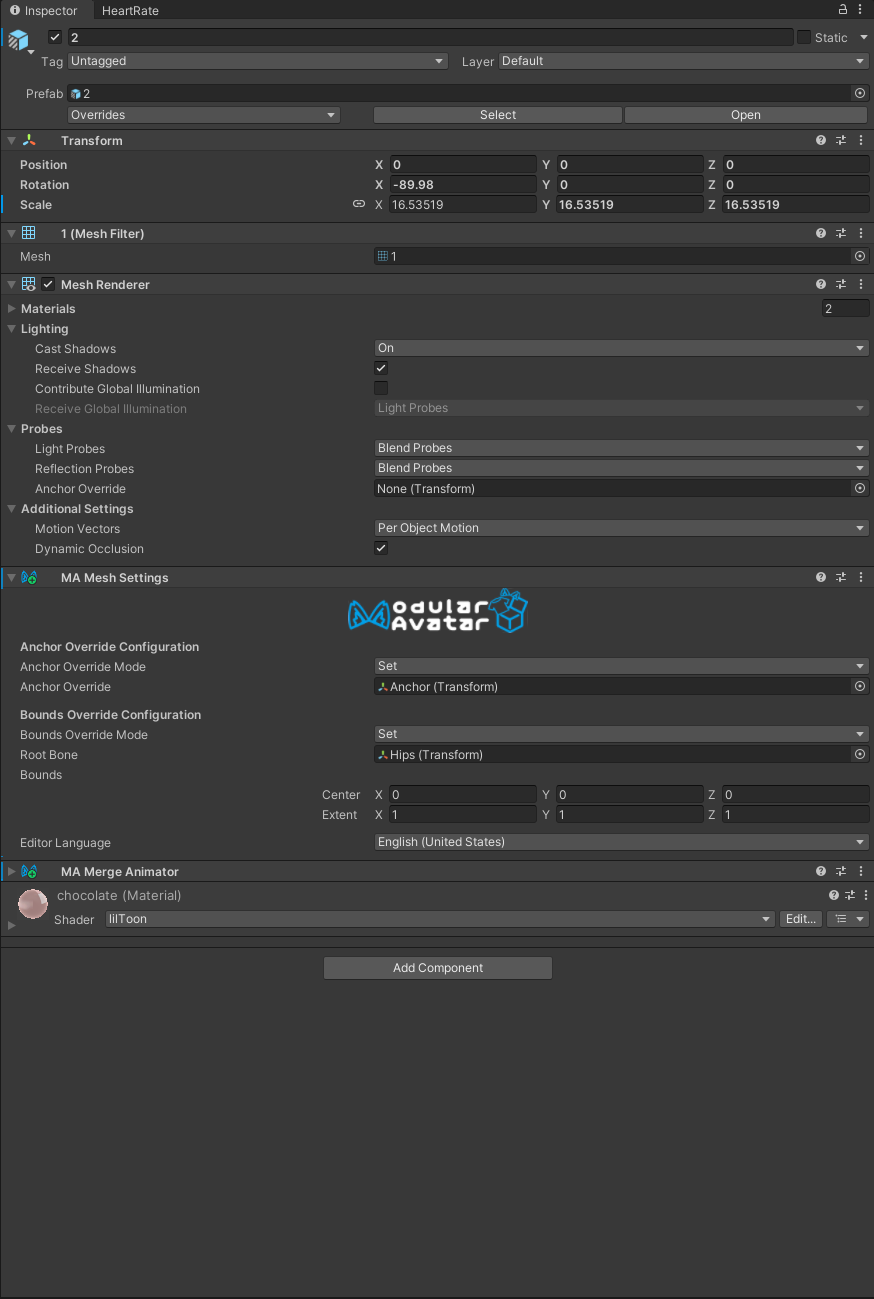The height and width of the screenshot is (1299, 874).
Task: Toggle the Static checkbox
Action: 804,37
